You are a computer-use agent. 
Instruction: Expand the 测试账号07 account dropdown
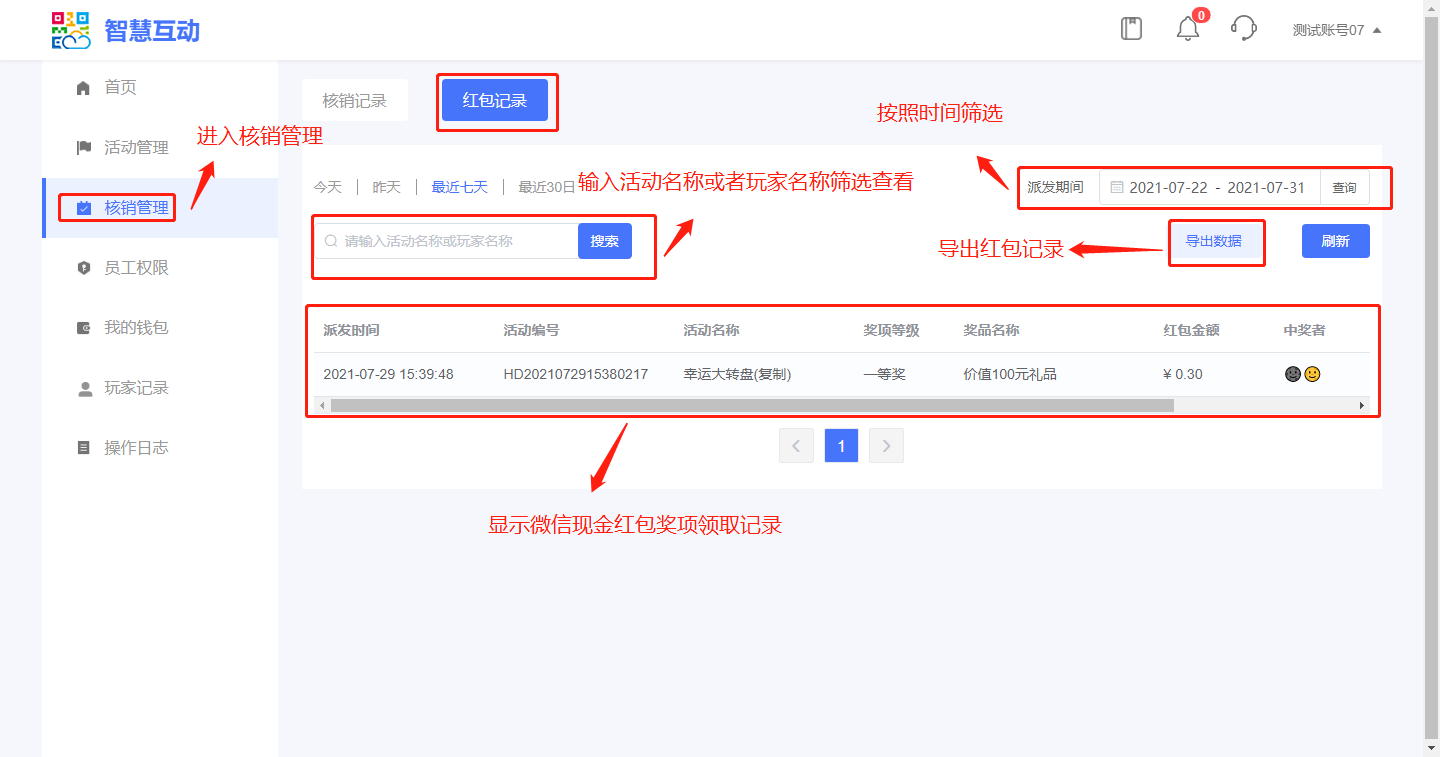point(1336,30)
